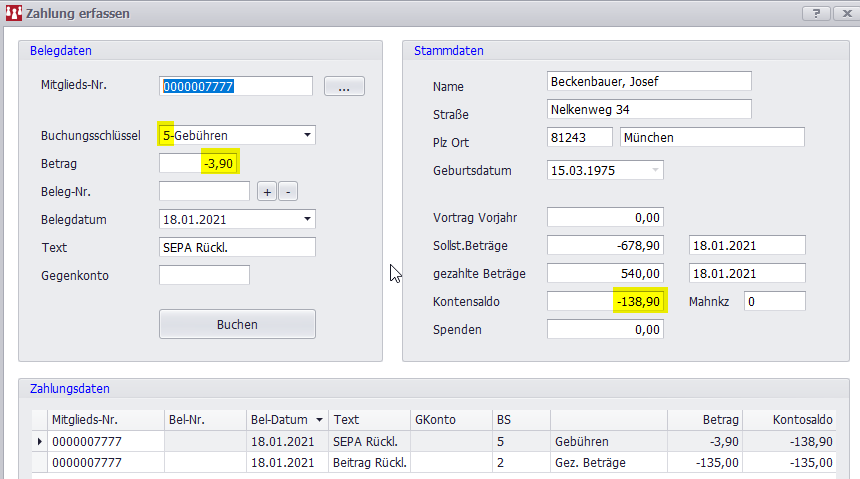Click the Mitglieds-Nr. input field
This screenshot has height=479, width=860.
point(237,87)
